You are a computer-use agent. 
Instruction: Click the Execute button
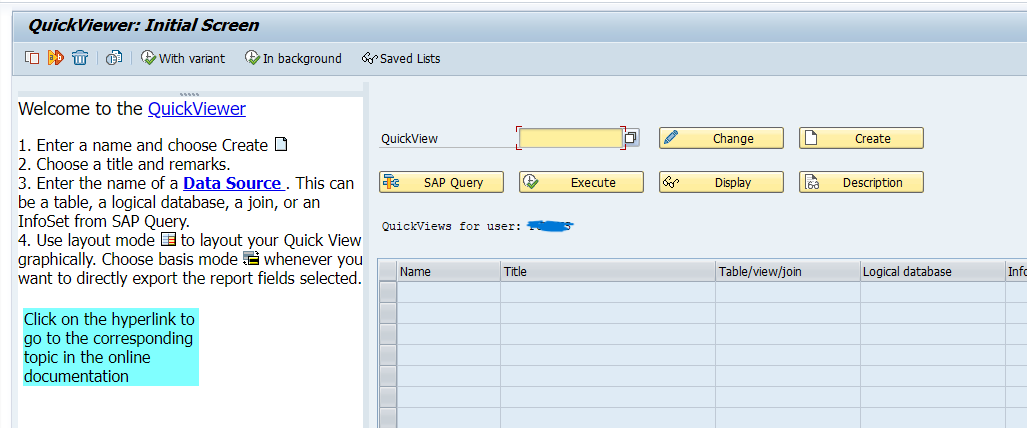pos(582,182)
